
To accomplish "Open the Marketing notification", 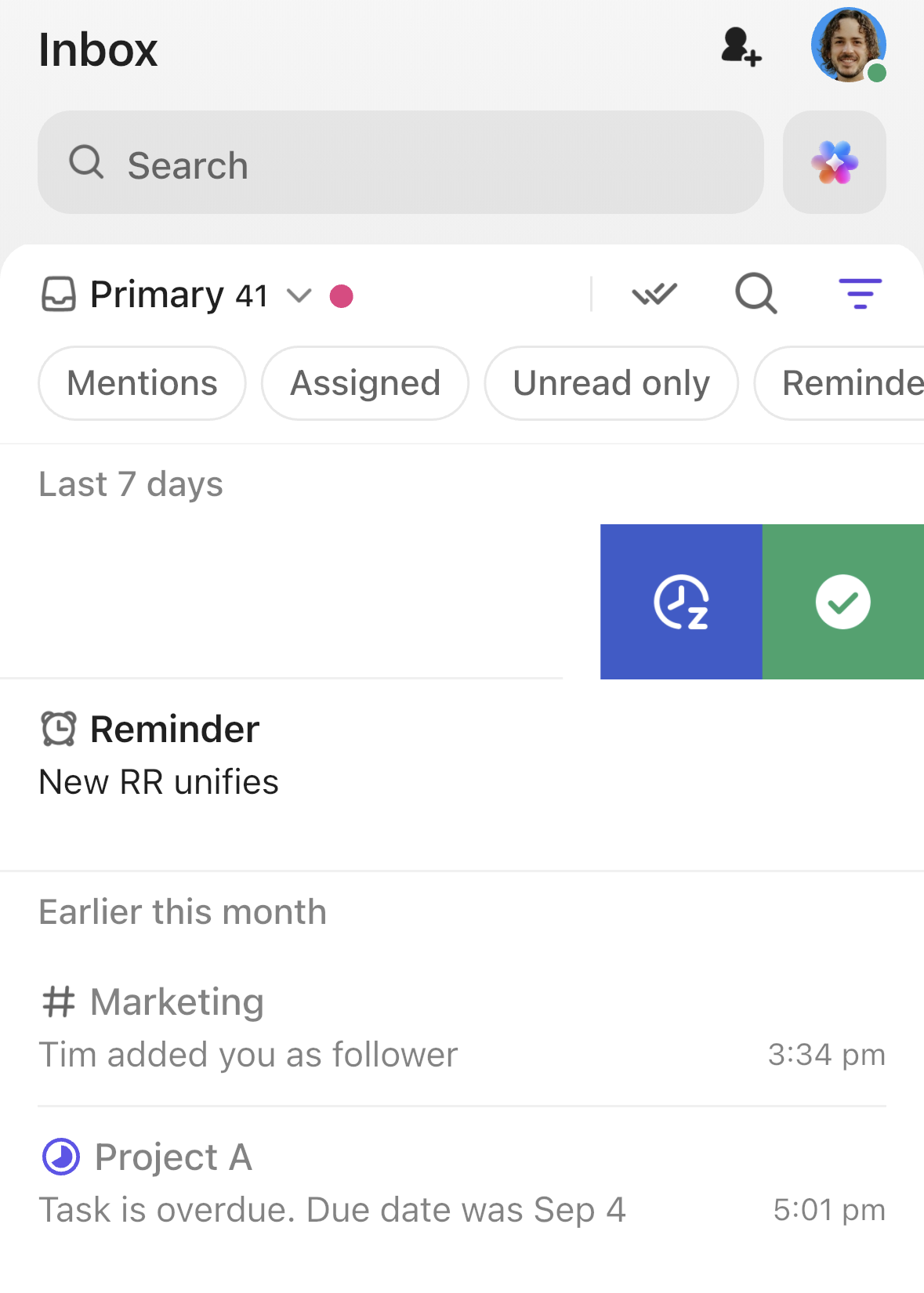I will 313,1027.
